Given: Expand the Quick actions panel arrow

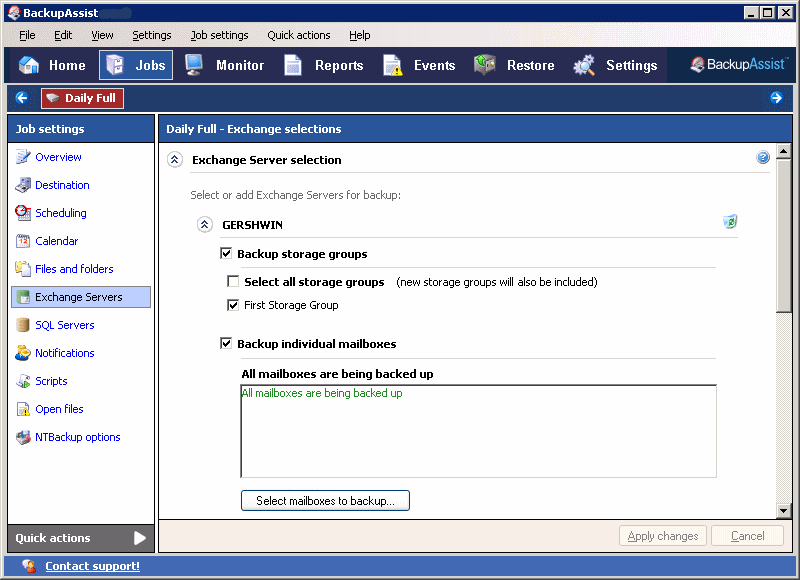Looking at the screenshot, I should pyautogui.click(x=139, y=538).
